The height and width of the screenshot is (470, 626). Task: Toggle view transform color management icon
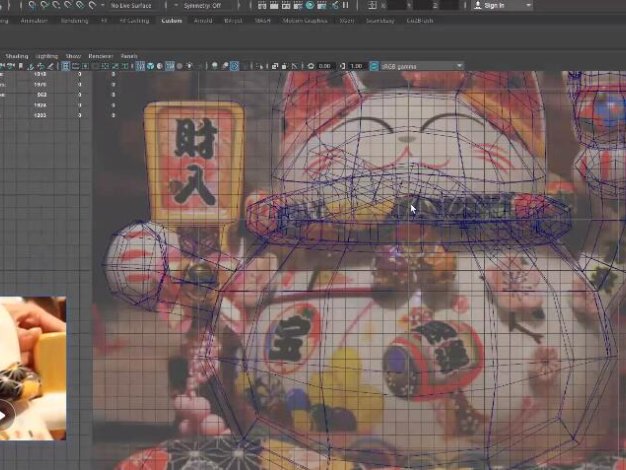point(374,66)
